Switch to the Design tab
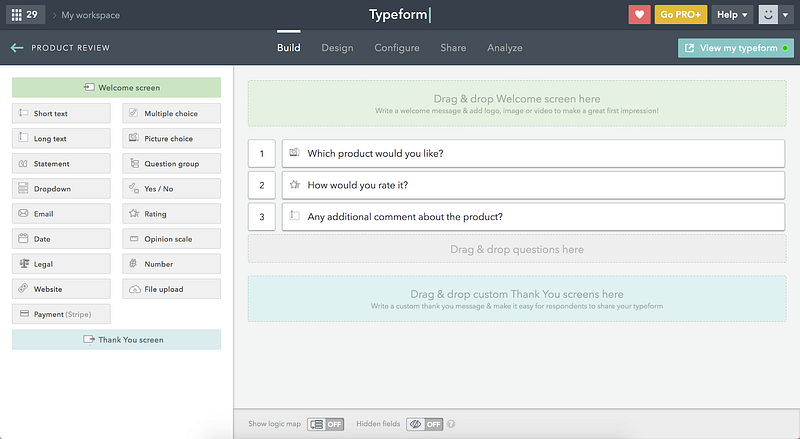This screenshot has width=800, height=439. 337,47
